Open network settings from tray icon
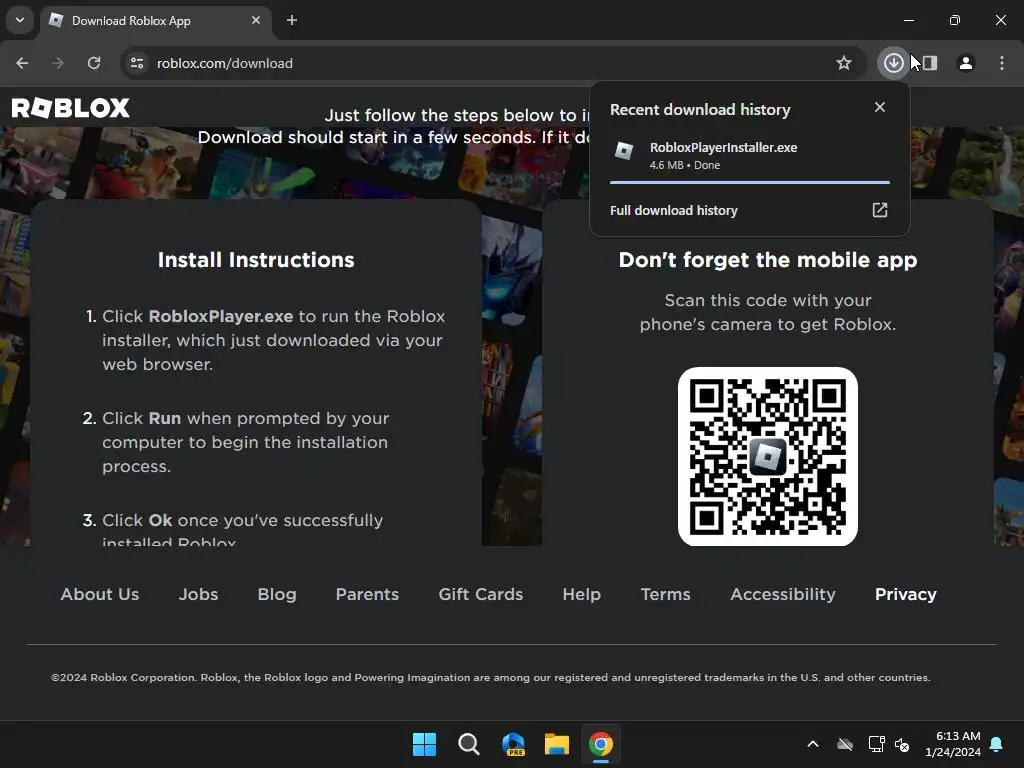 tap(876, 744)
